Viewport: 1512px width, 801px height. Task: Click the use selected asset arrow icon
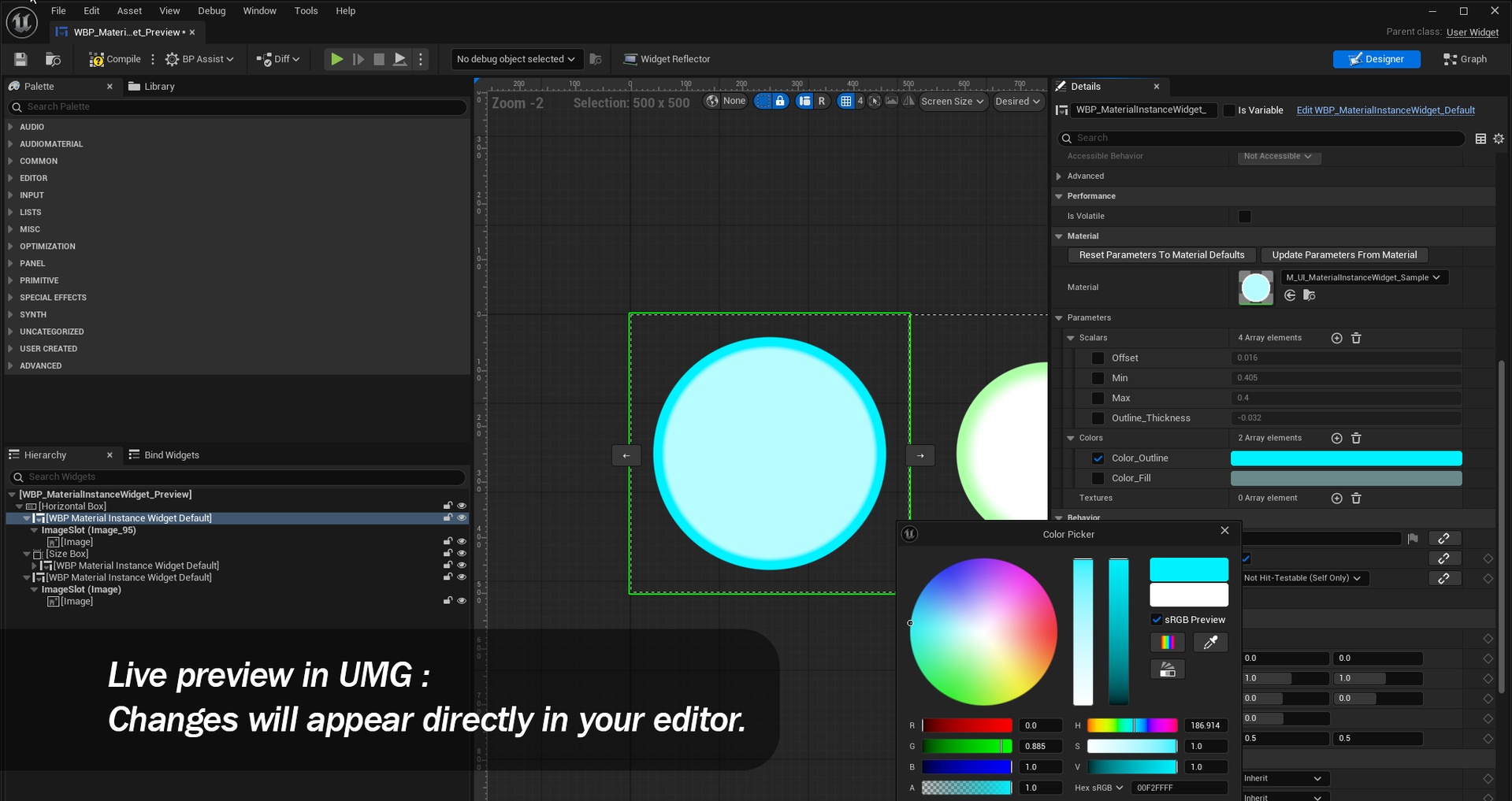point(1290,295)
